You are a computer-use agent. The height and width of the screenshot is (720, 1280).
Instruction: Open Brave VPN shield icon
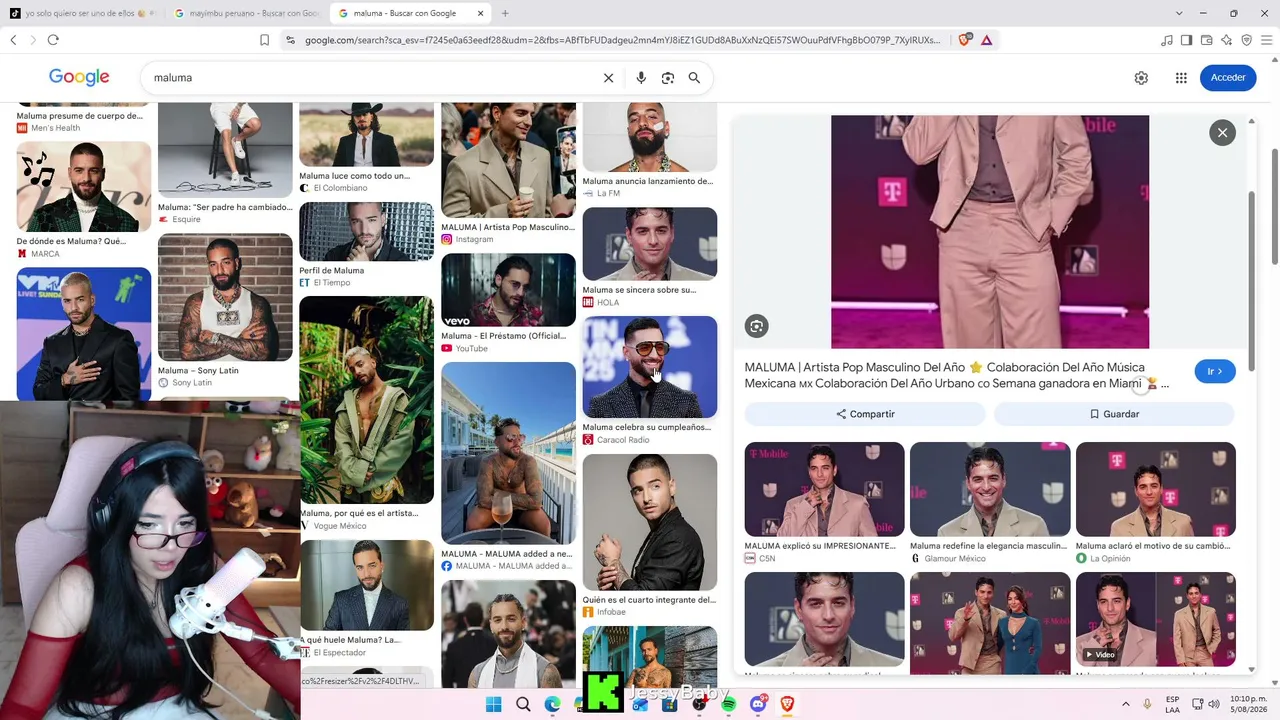coord(1246,40)
